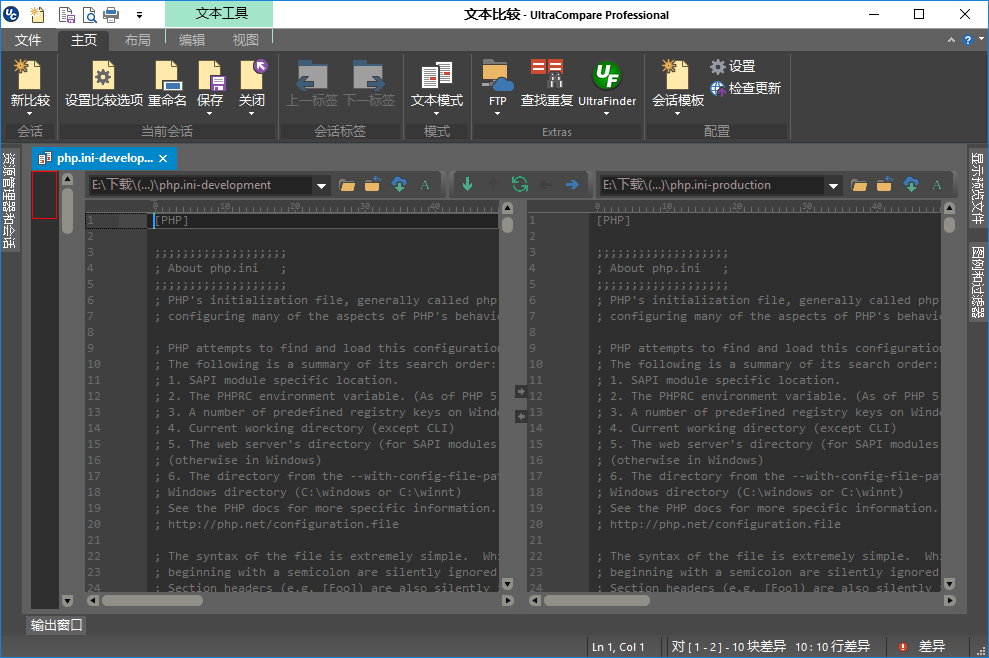
Task: Expand the right file path dropdown
Action: point(833,185)
